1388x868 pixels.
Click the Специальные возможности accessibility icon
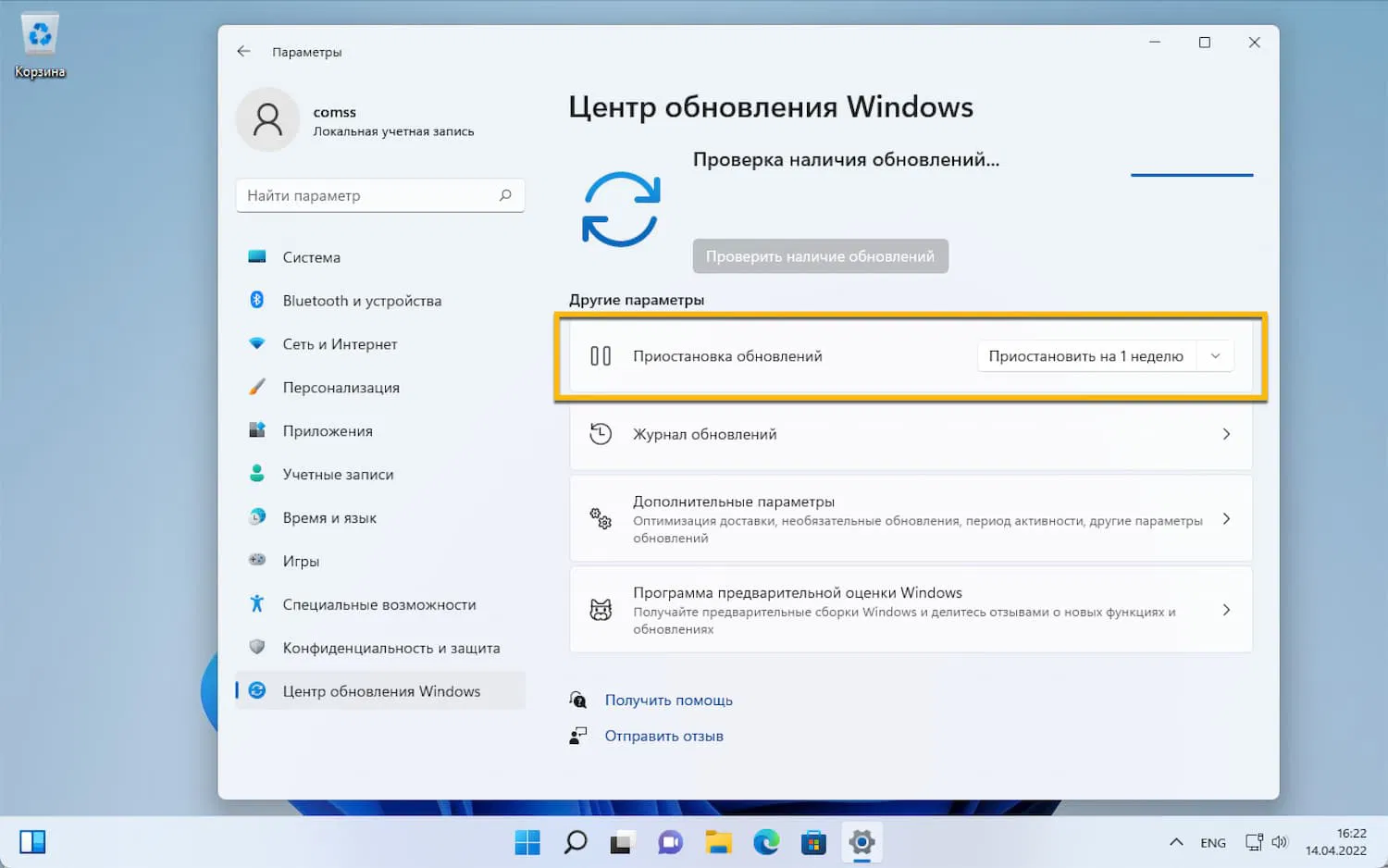click(257, 603)
